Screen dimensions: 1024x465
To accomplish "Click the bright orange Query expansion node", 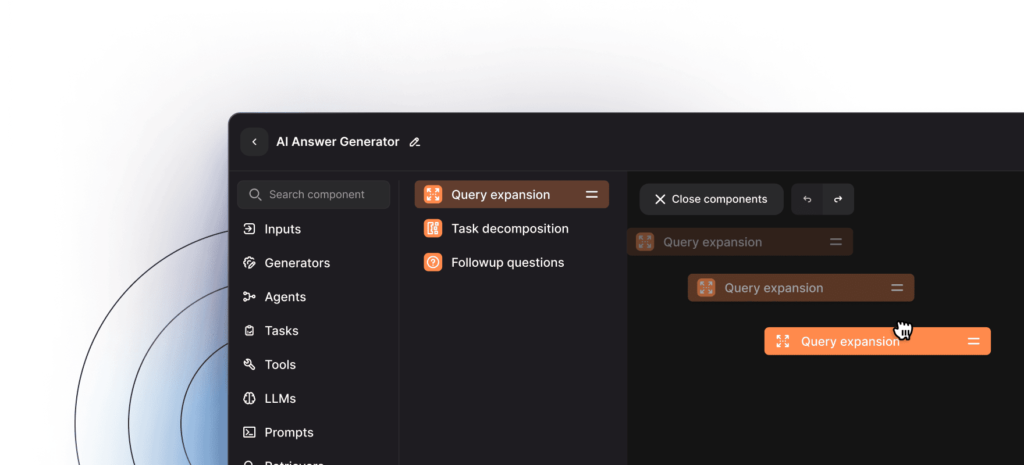I will [878, 342].
